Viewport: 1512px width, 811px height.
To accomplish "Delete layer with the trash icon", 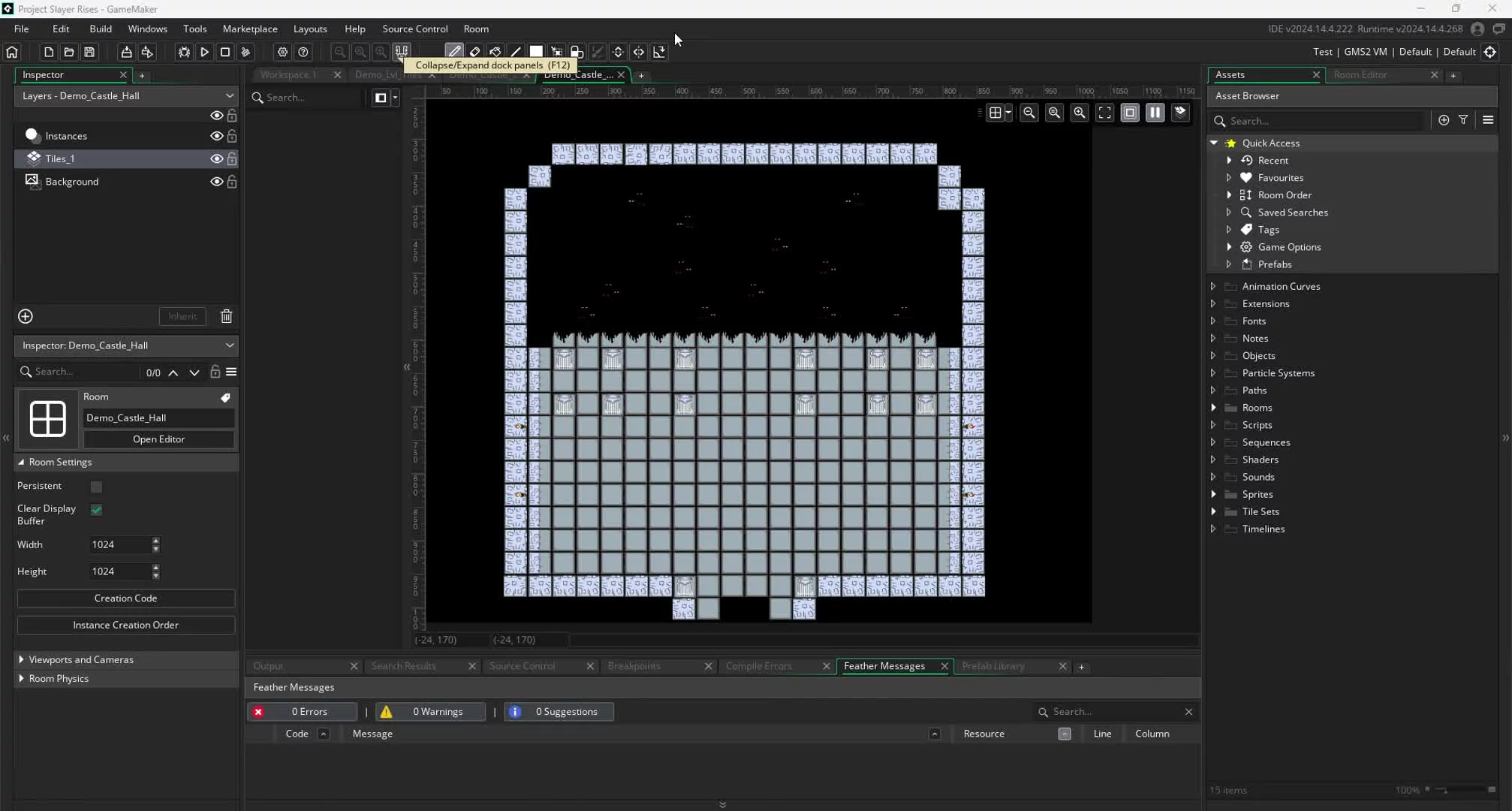I will (x=226, y=316).
